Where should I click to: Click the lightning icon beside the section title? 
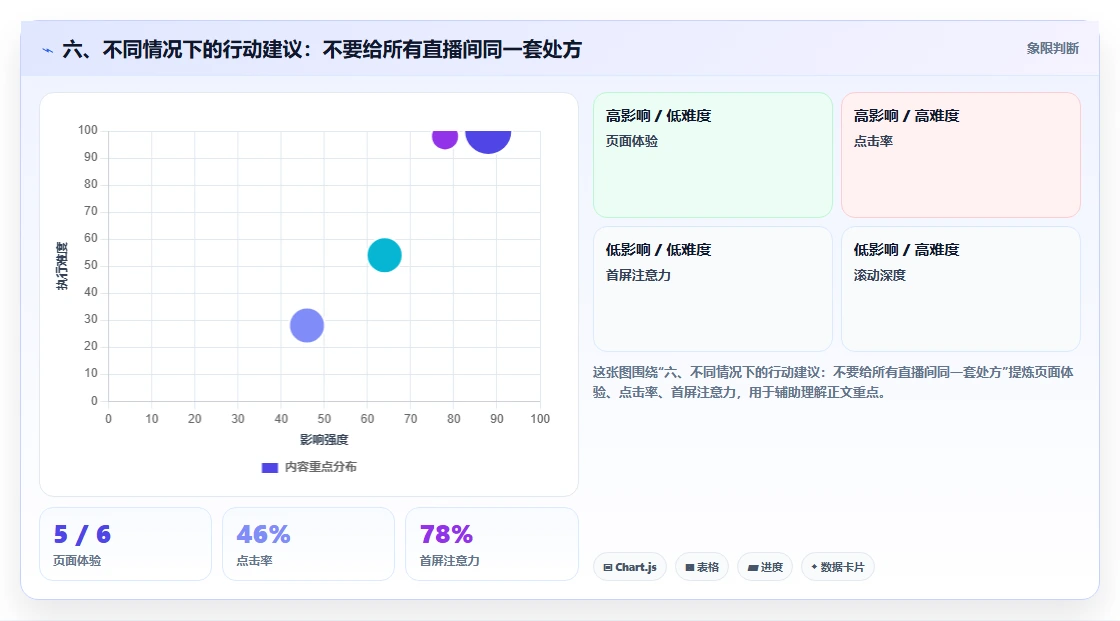click(x=48, y=50)
